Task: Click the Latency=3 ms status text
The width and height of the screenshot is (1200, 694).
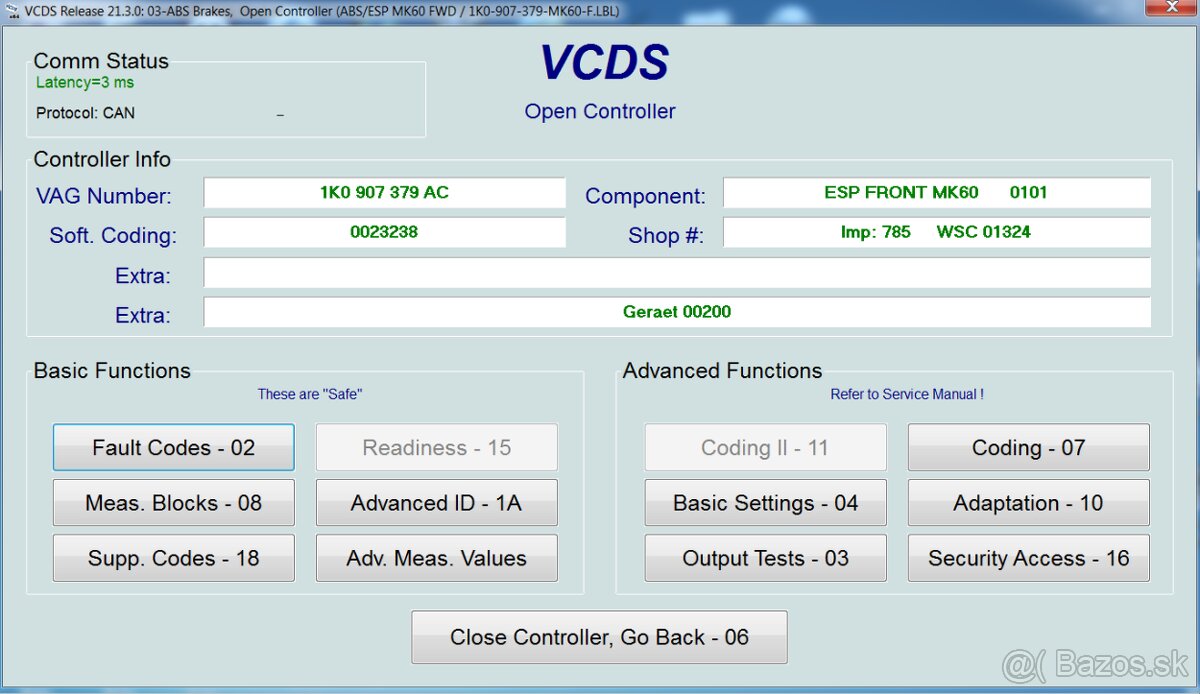Action: (85, 83)
